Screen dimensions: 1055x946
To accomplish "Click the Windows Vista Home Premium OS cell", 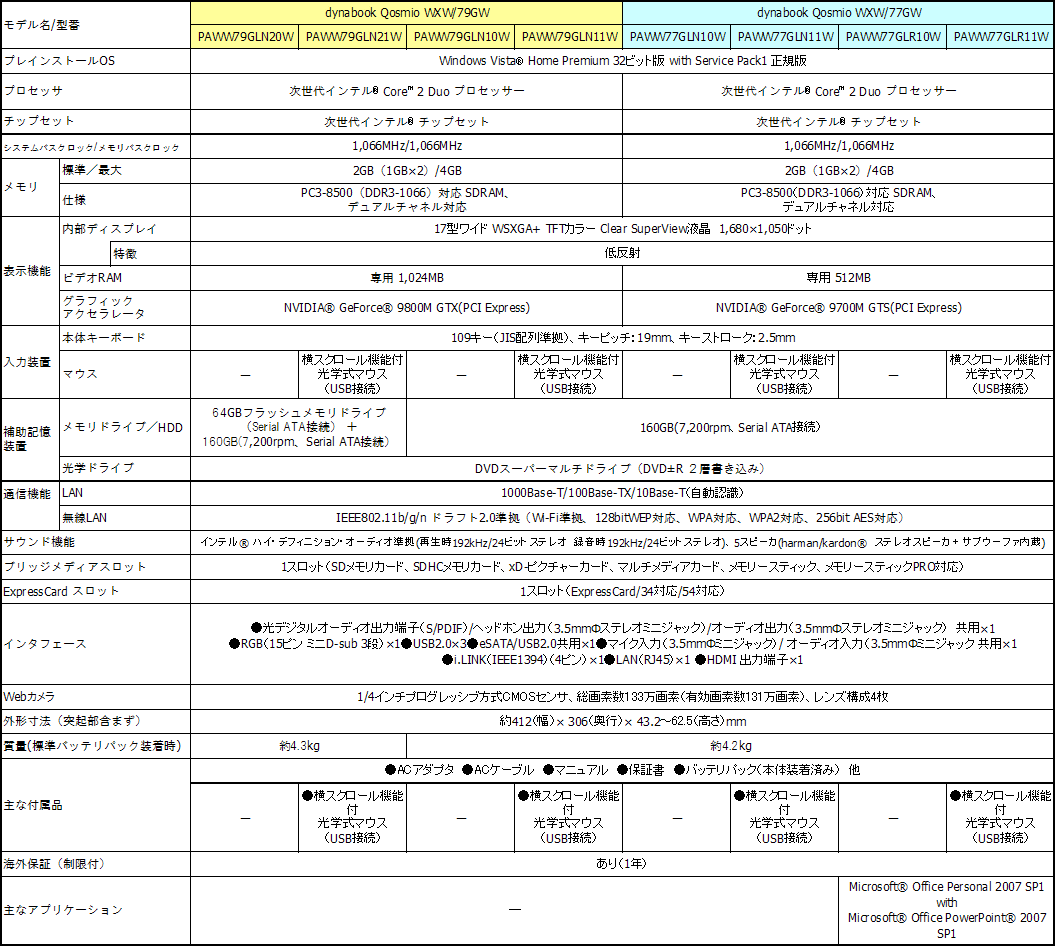I will (622, 61).
